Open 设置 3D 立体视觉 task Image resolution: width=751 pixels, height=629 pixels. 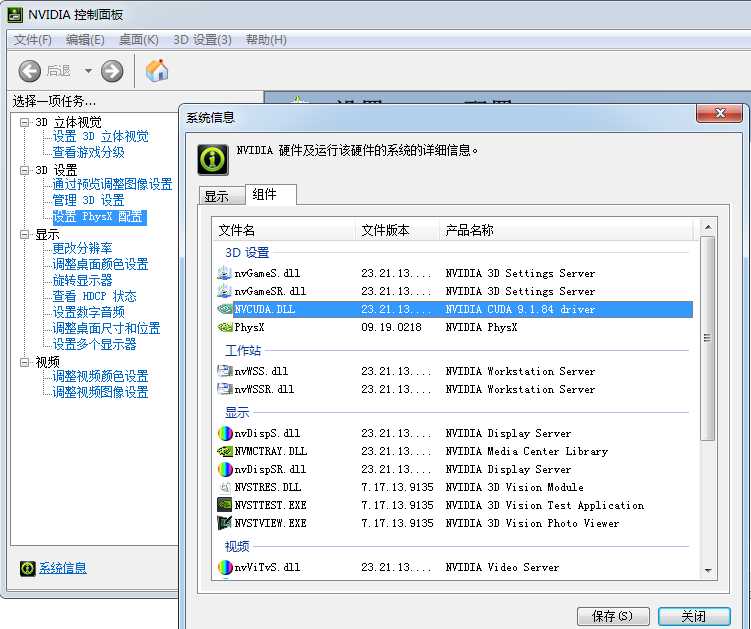101,137
